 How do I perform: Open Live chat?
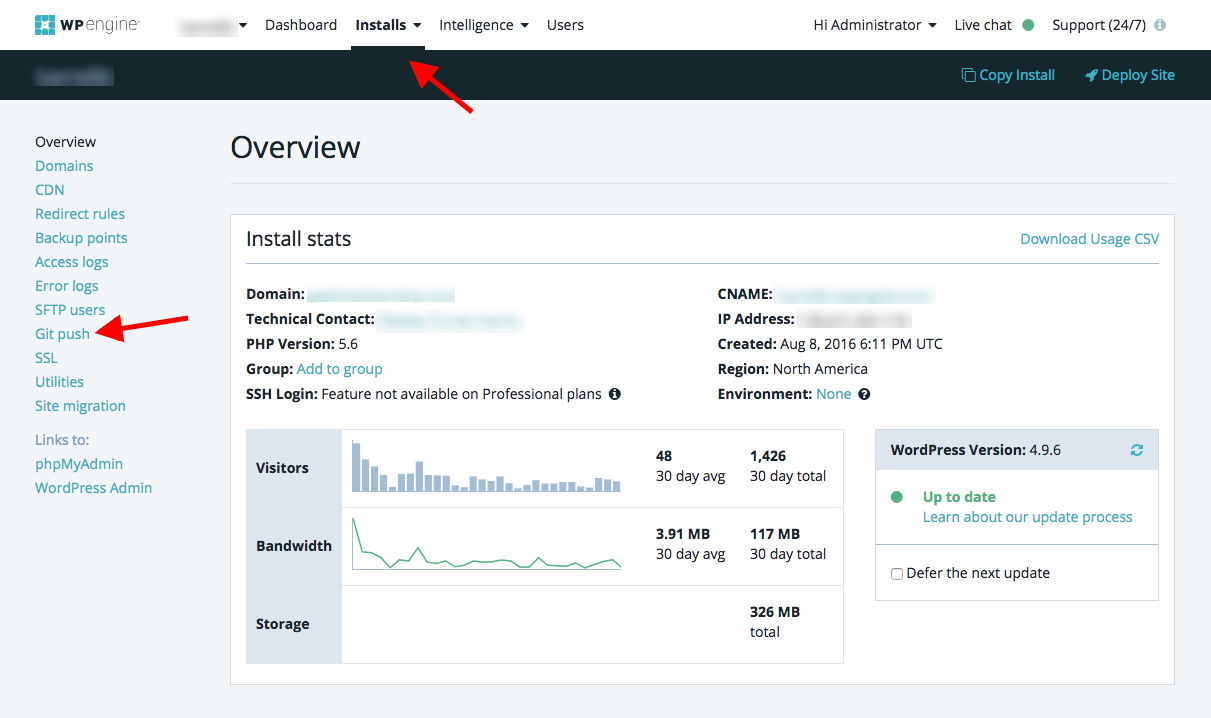tap(983, 25)
